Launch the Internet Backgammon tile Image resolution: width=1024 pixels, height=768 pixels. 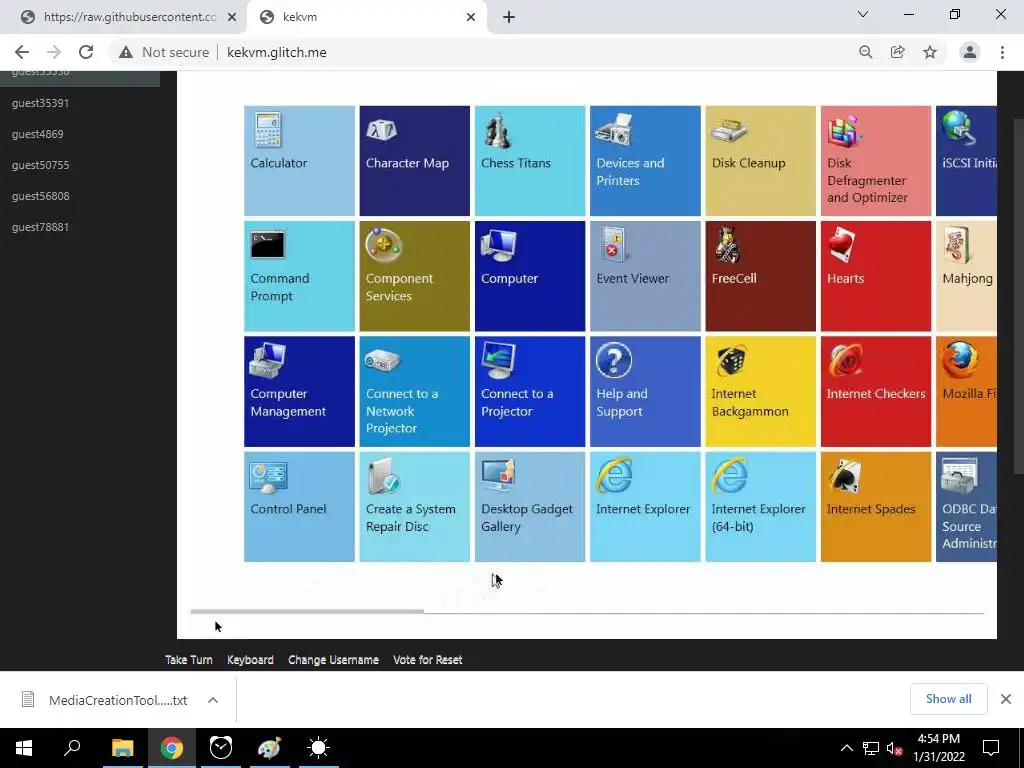click(x=761, y=392)
